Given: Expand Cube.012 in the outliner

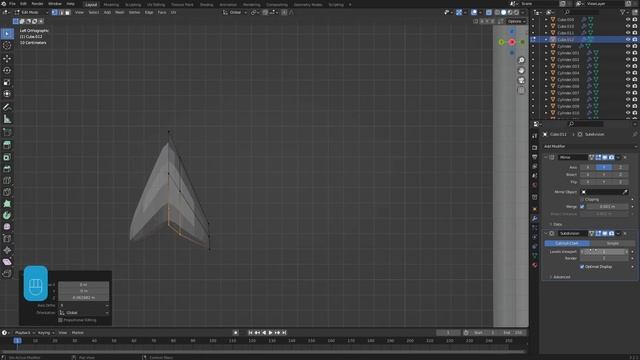Looking at the screenshot, I should [546, 40].
